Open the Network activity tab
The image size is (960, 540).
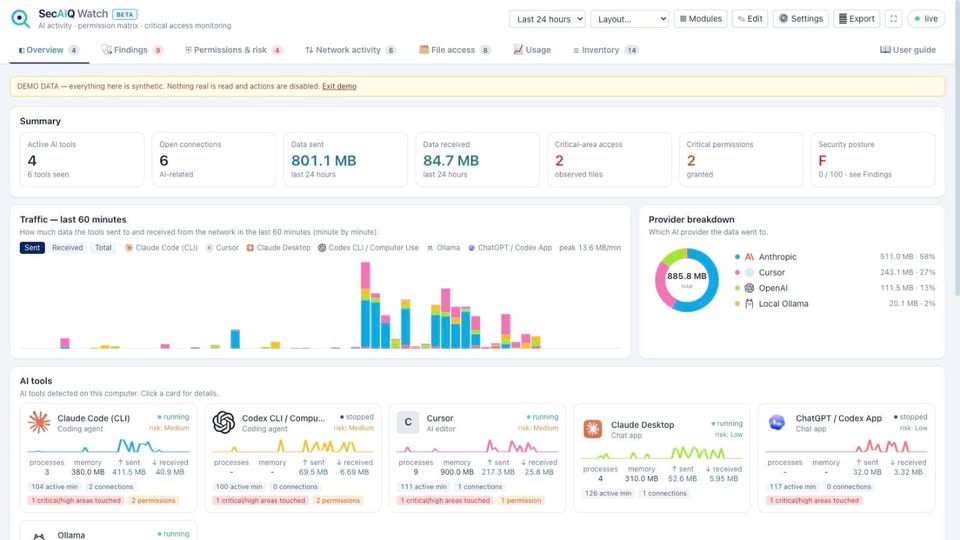click(x=350, y=50)
